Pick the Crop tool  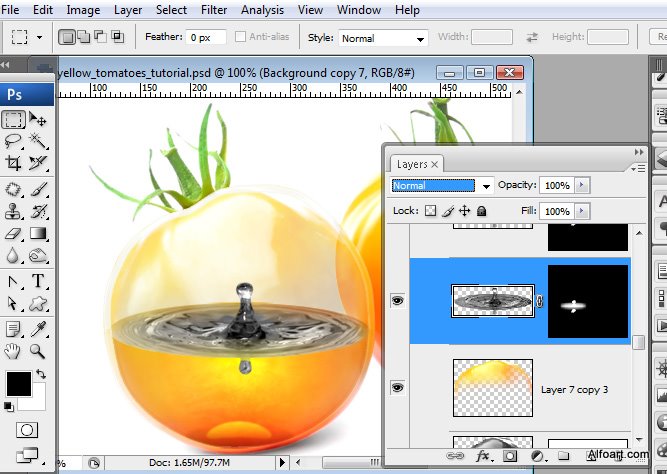pos(14,162)
